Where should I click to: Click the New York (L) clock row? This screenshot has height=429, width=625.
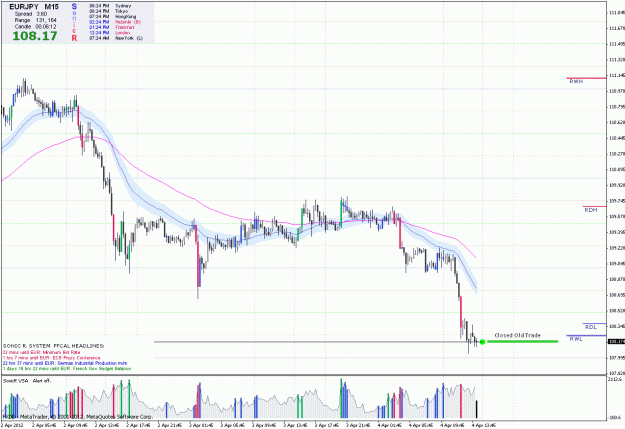point(116,38)
